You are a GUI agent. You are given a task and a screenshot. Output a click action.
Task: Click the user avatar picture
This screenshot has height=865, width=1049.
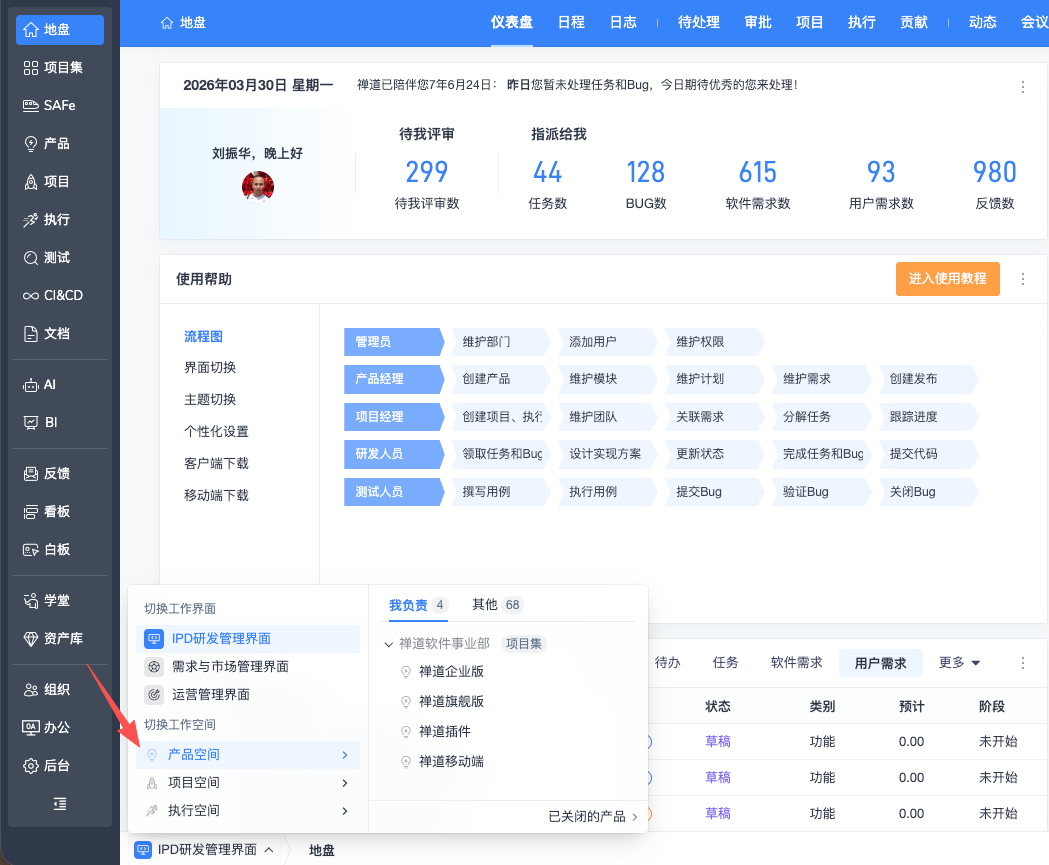coord(258,186)
